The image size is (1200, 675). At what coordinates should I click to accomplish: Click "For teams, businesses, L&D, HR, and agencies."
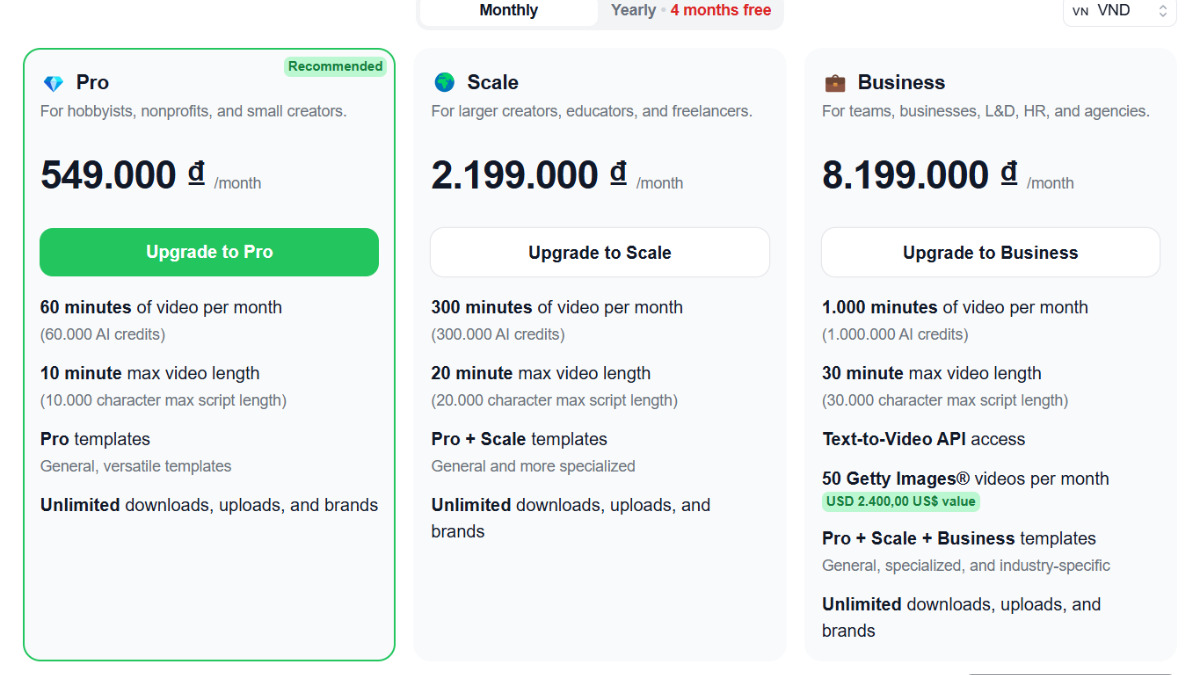click(986, 111)
